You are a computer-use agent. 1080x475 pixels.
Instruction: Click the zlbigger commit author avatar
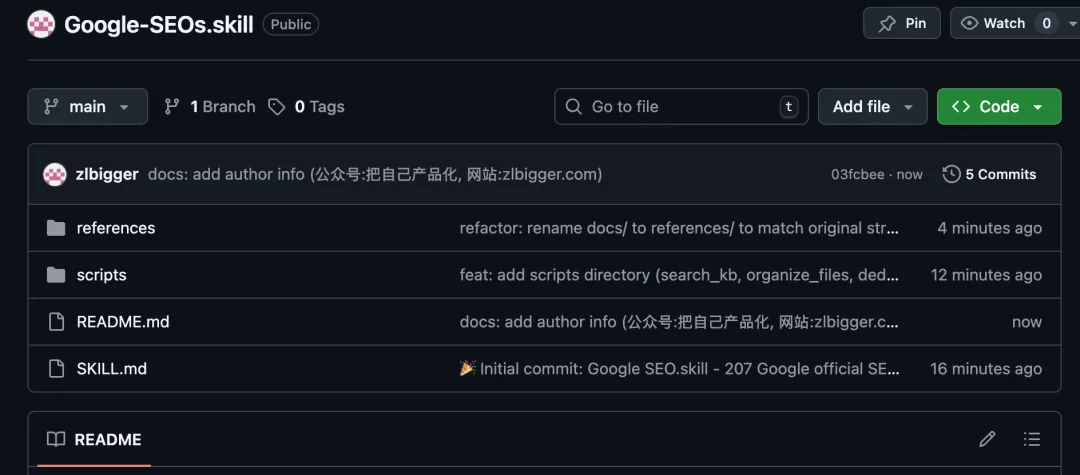point(55,174)
